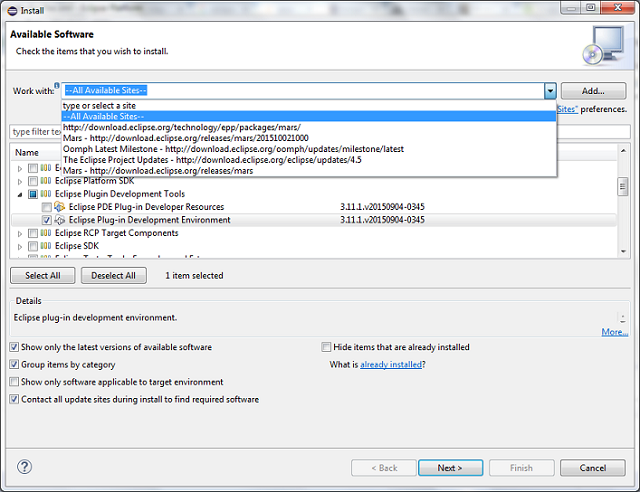Click the software list scroll up arrow
Screen dimensions: 640x492
point(623,151)
